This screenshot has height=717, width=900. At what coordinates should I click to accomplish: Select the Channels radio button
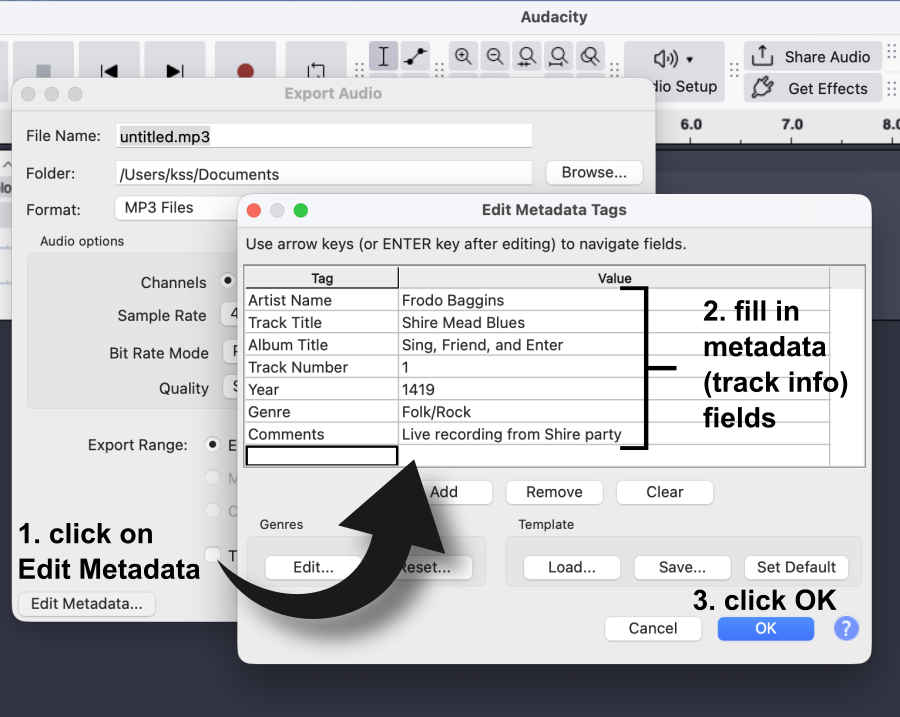pos(228,281)
